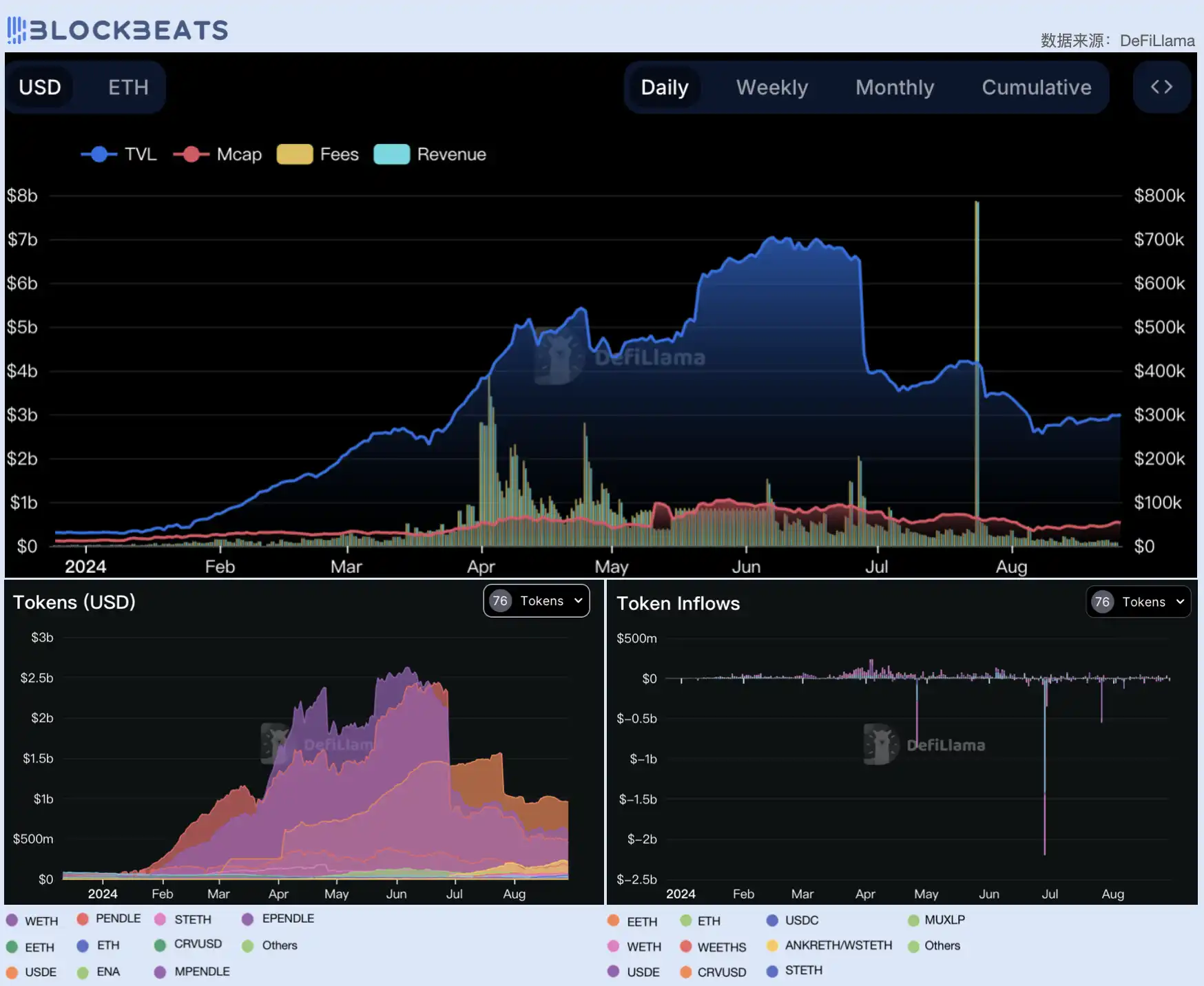
Task: Click the PENDLE legend dot in Tokens chart
Action: tap(83, 919)
